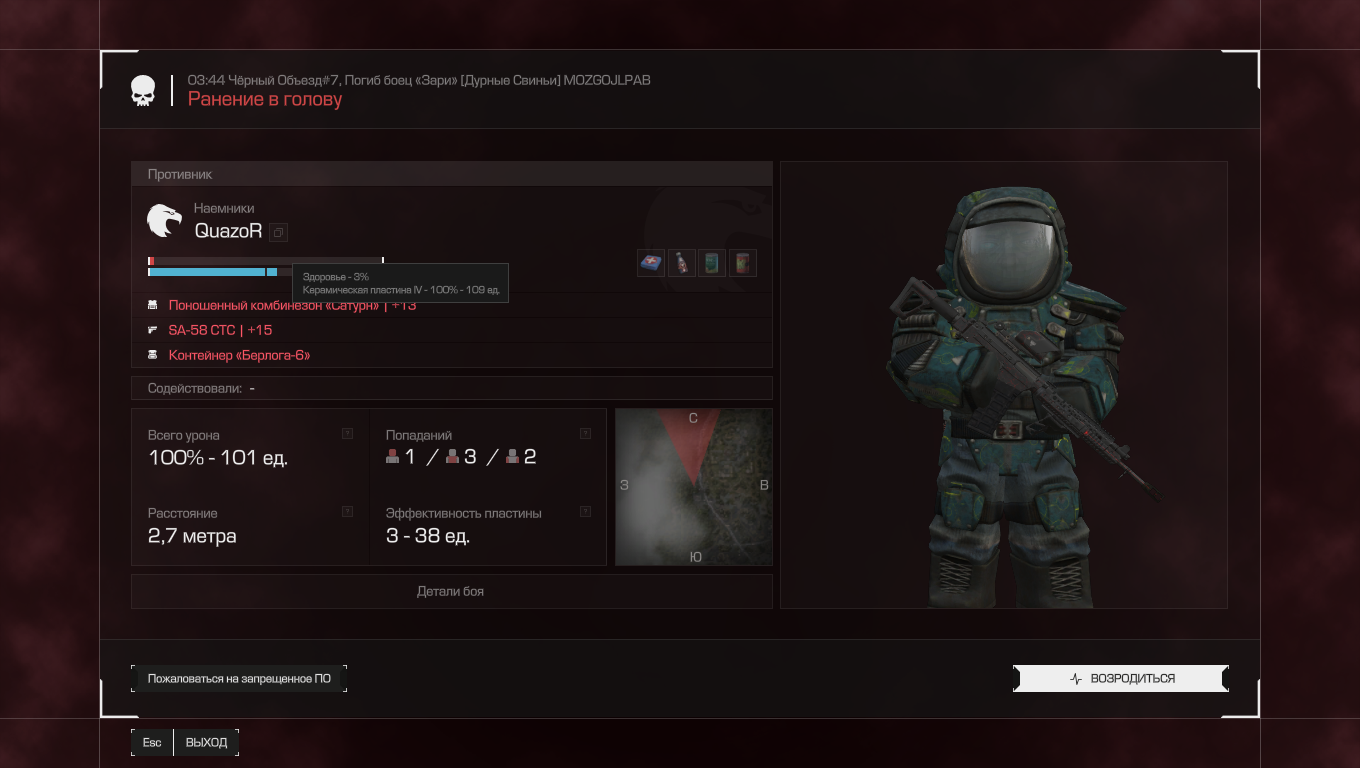Open the help icon for Попаданий

click(585, 434)
